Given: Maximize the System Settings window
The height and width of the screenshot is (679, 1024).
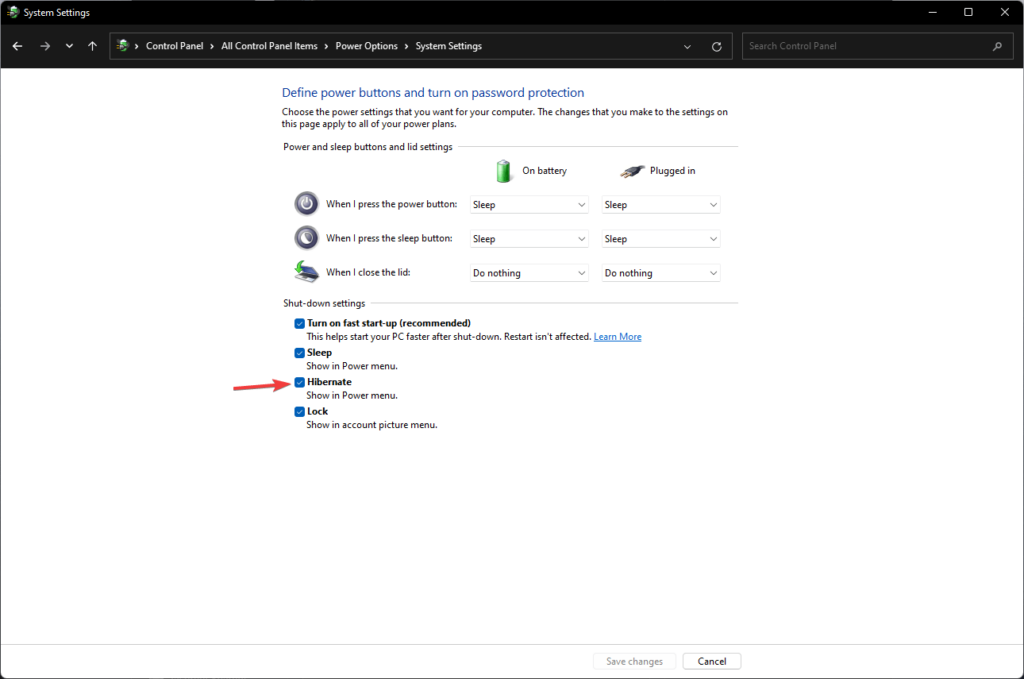Looking at the screenshot, I should point(968,12).
